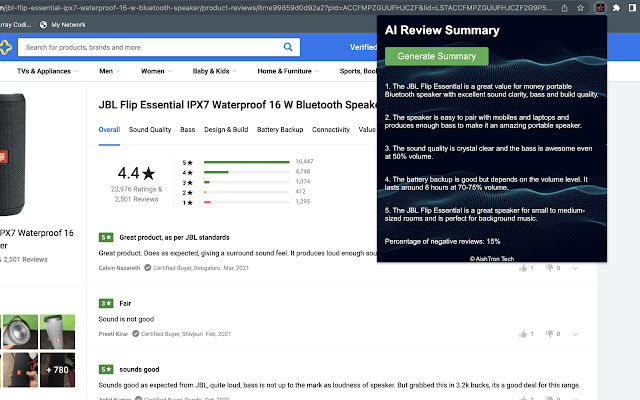Screen dimensions: 640x400
Task: Switch to the Bass tab
Action: [x=187, y=129]
